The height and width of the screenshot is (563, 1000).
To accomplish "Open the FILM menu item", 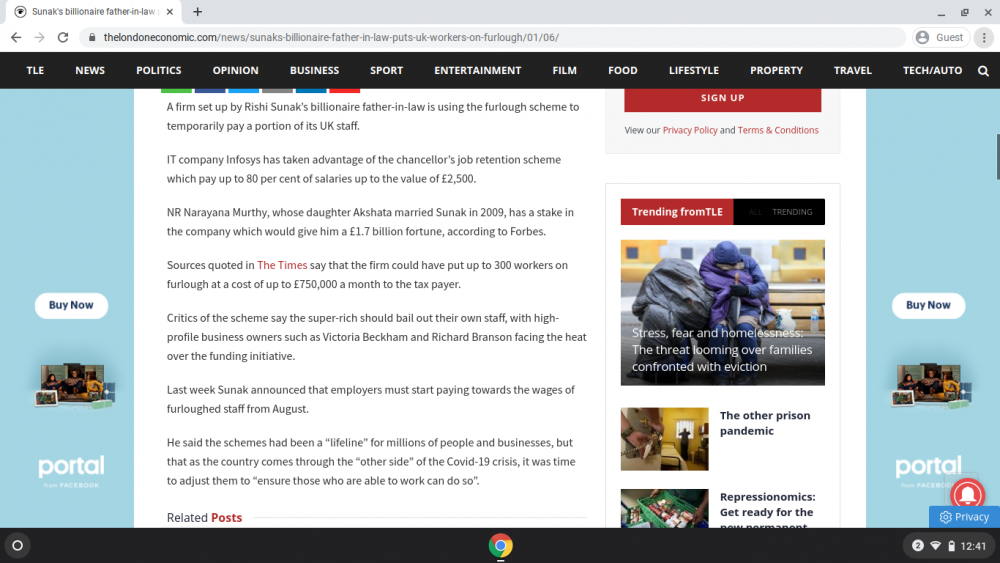I will [x=564, y=71].
